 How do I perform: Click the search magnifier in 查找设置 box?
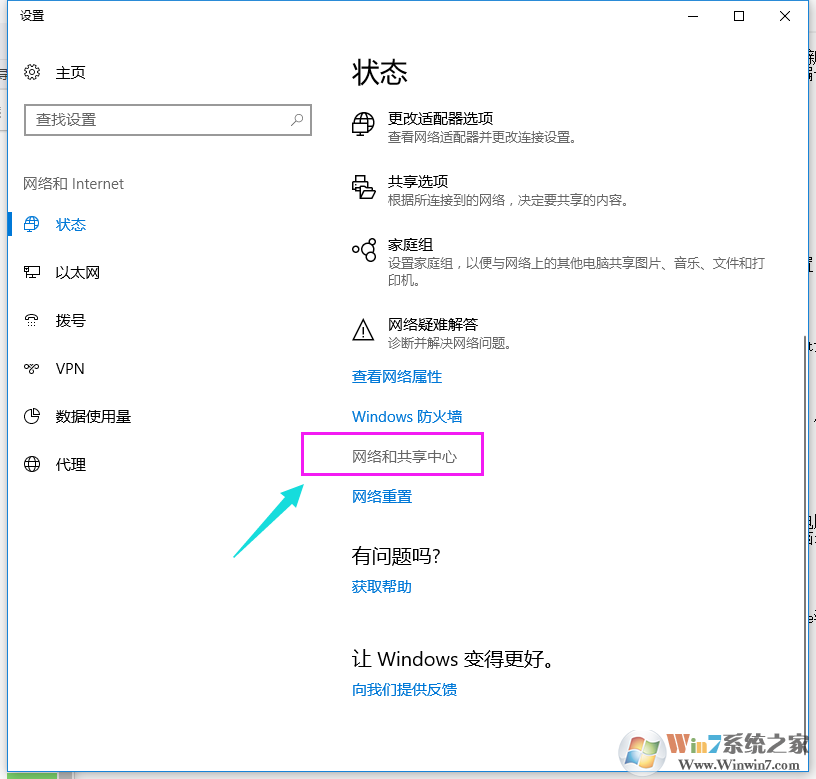click(x=297, y=119)
